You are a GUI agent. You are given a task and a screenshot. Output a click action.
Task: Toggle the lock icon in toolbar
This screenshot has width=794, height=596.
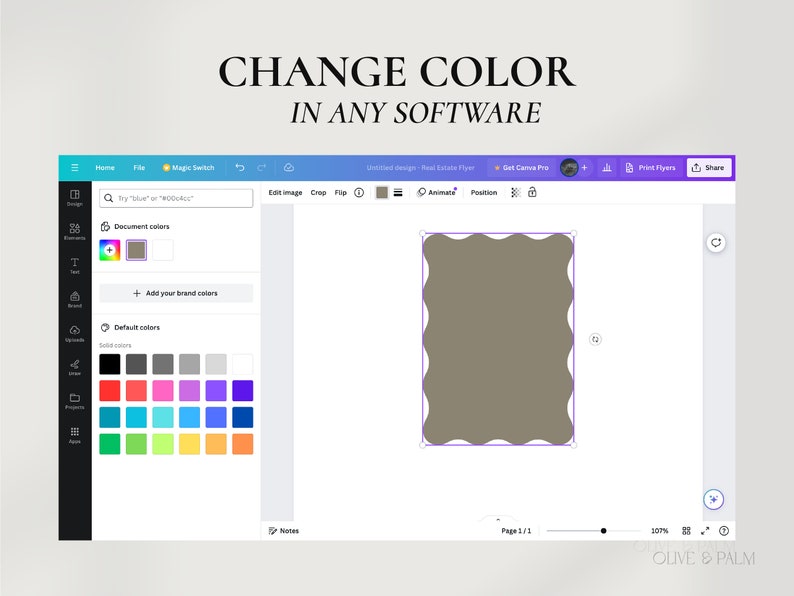point(532,192)
